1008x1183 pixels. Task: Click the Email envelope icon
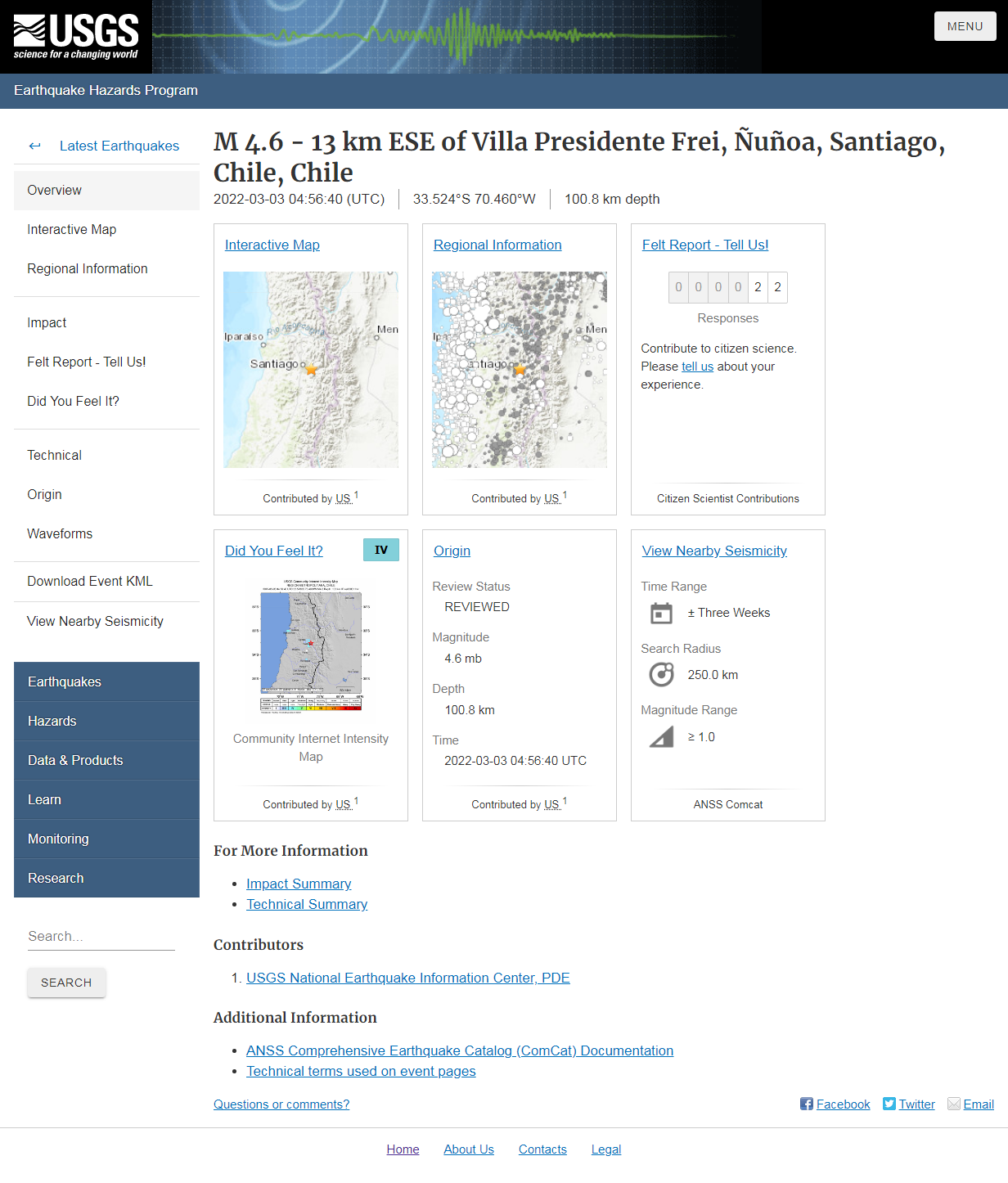pyautogui.click(x=954, y=1104)
